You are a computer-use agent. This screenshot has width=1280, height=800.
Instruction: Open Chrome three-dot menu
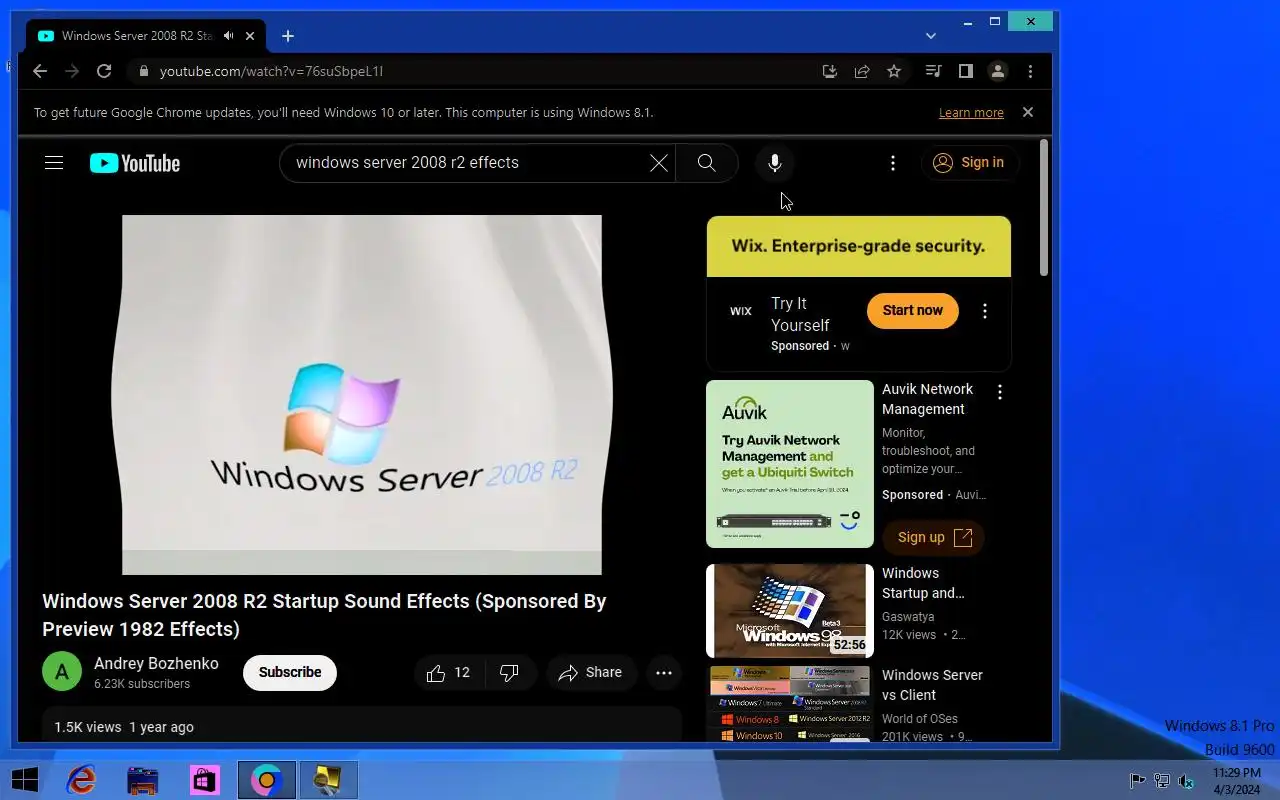[x=1030, y=71]
